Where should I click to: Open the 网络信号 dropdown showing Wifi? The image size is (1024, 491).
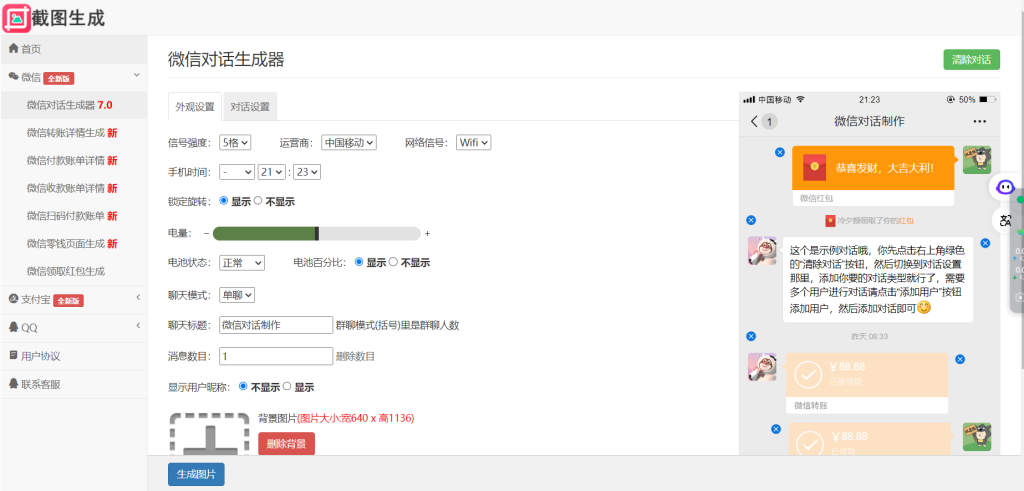473,142
